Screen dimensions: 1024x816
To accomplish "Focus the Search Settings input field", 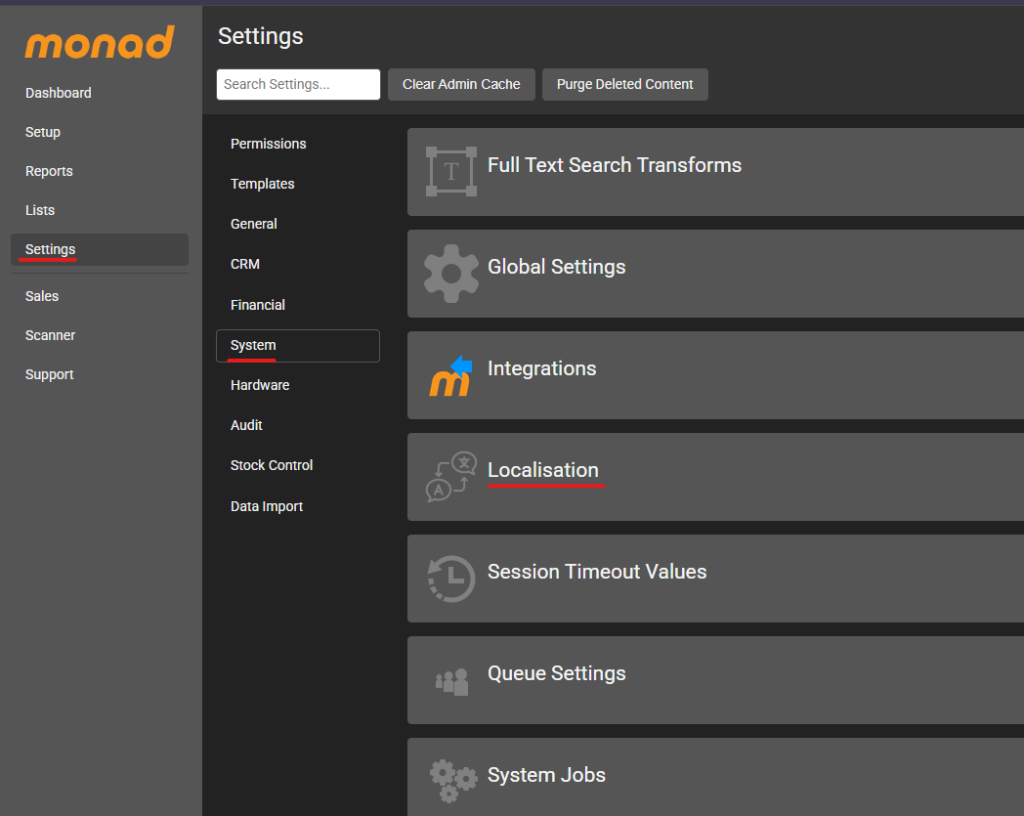I will [x=298, y=84].
